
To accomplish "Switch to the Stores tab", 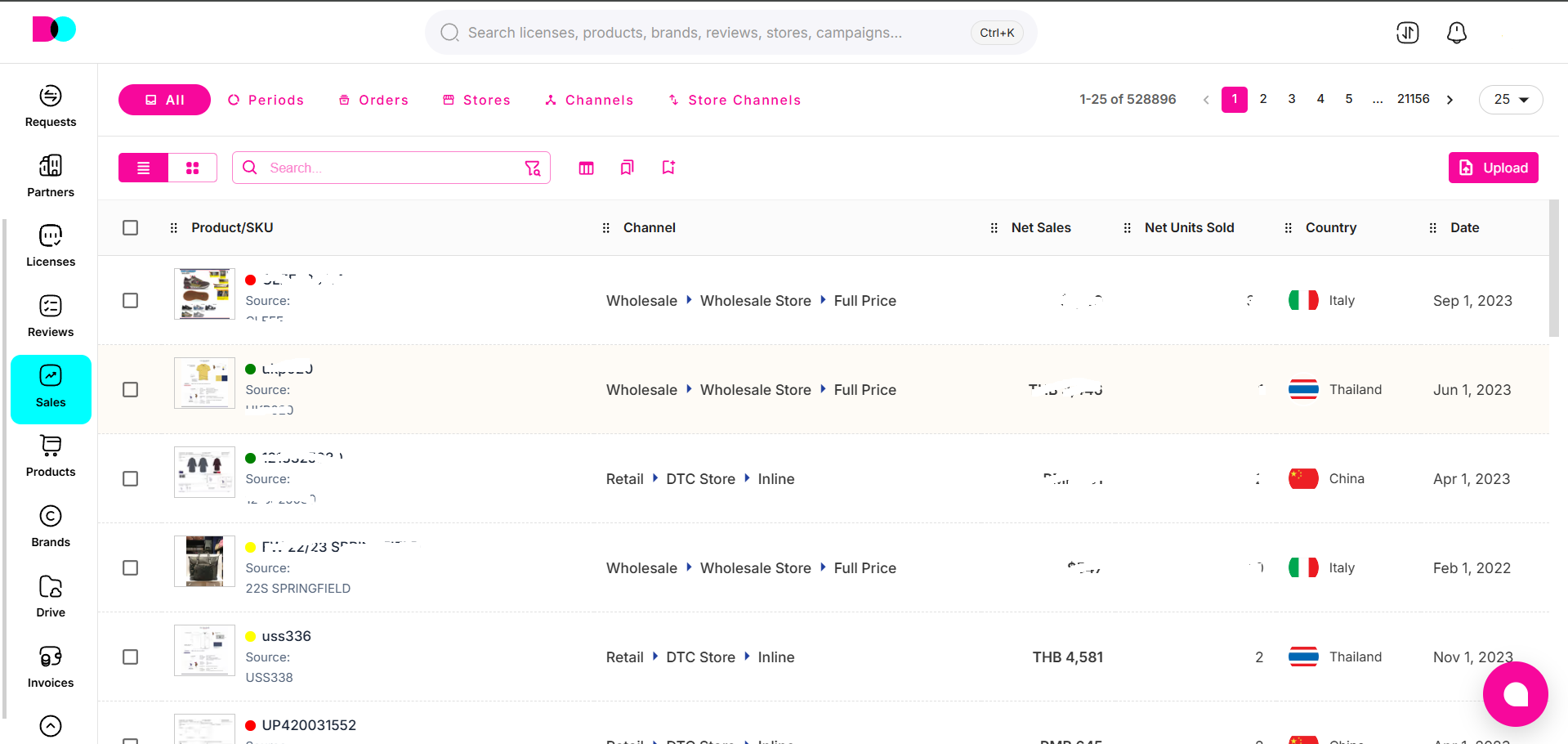I will [476, 100].
